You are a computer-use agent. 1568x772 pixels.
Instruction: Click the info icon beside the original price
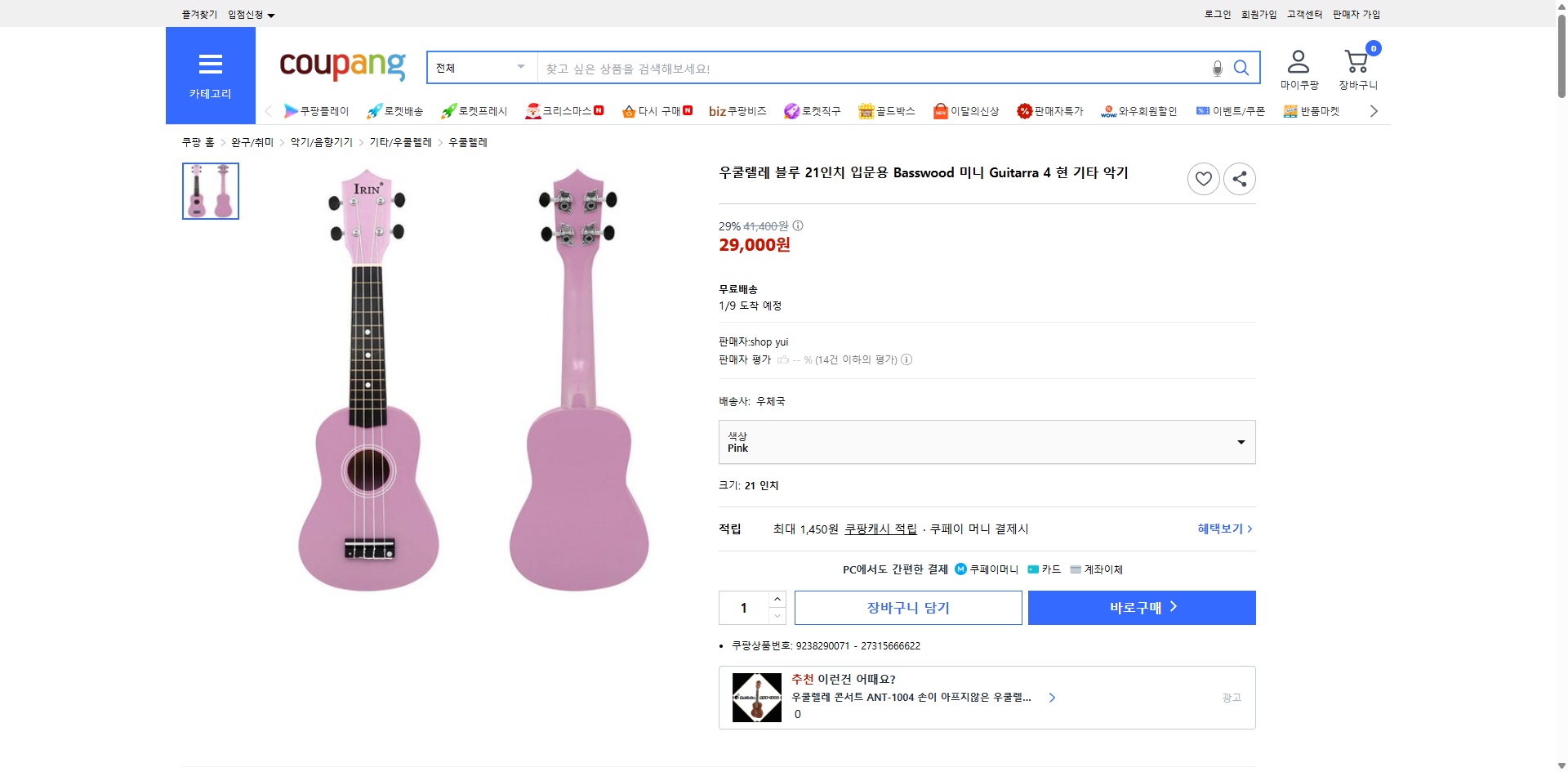click(798, 226)
